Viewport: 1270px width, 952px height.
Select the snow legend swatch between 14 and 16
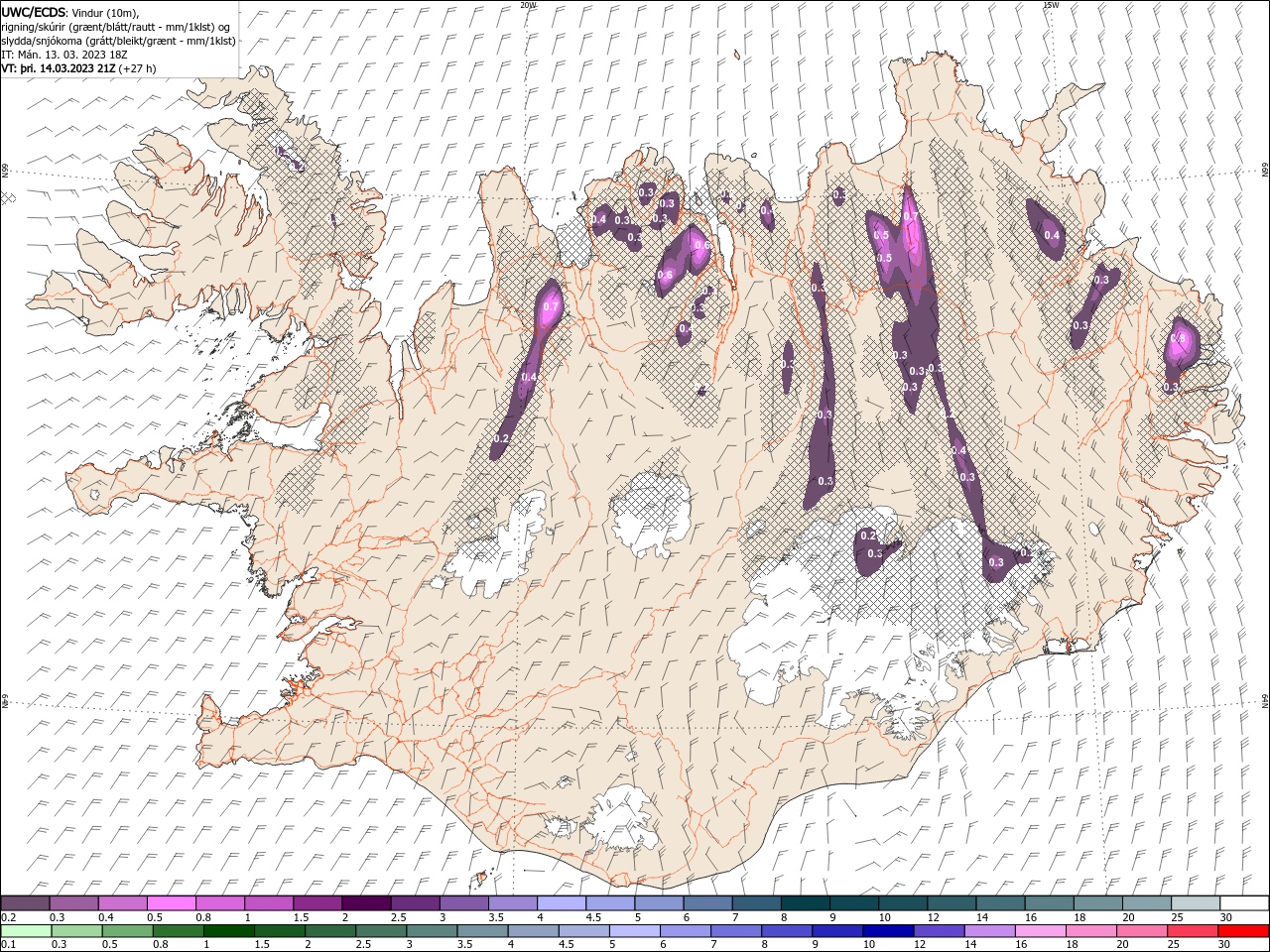click(999, 903)
